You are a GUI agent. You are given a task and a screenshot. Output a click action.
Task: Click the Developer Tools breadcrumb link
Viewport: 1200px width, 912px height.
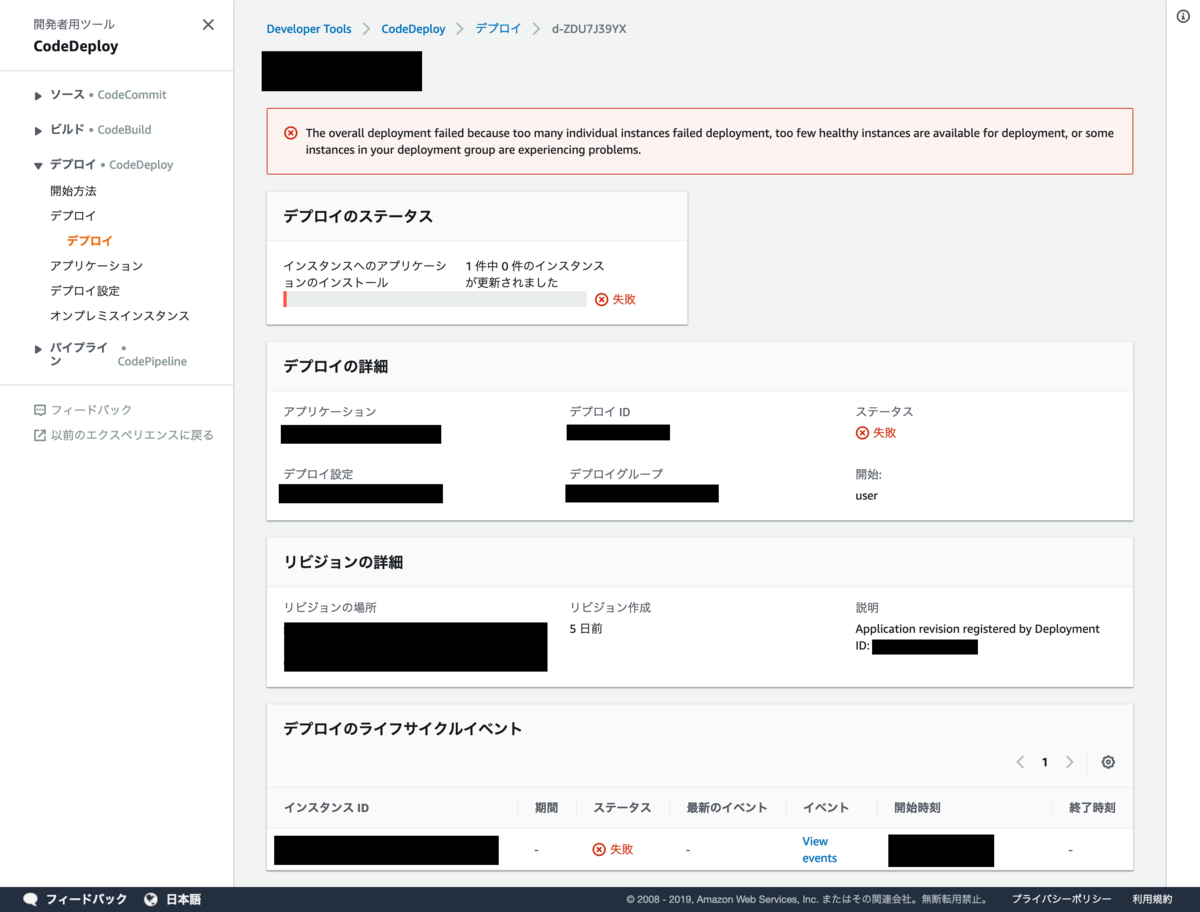click(309, 29)
